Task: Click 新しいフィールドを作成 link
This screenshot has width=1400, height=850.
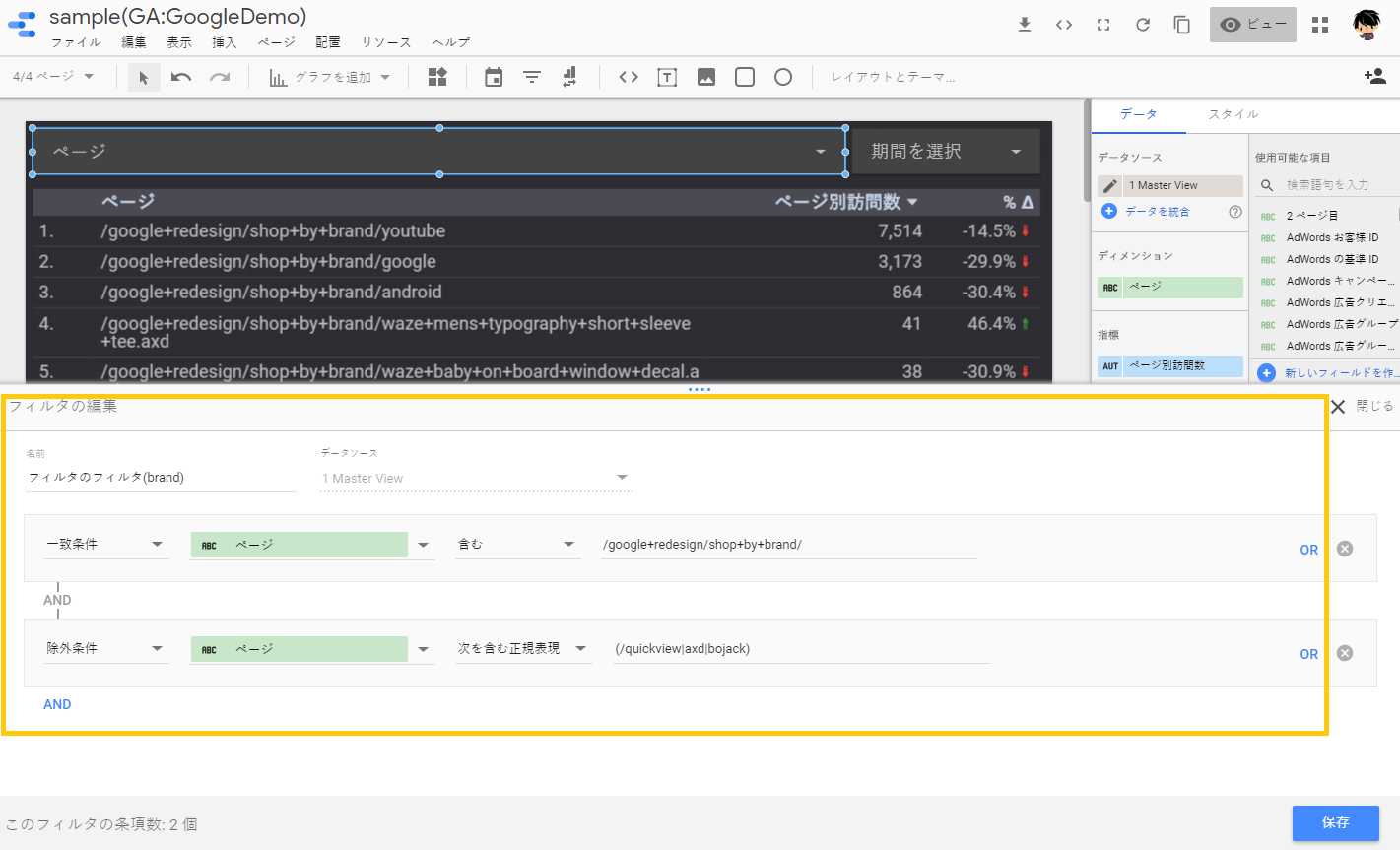Action: tap(1340, 373)
